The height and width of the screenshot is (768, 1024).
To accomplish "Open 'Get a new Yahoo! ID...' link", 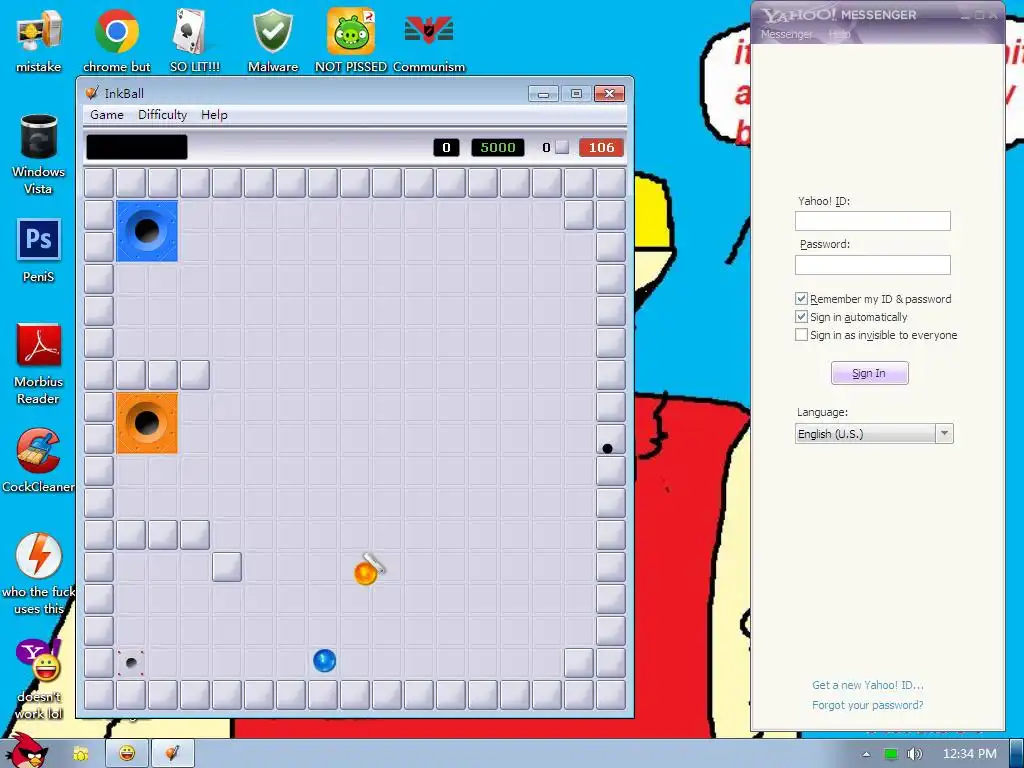I will point(867,685).
